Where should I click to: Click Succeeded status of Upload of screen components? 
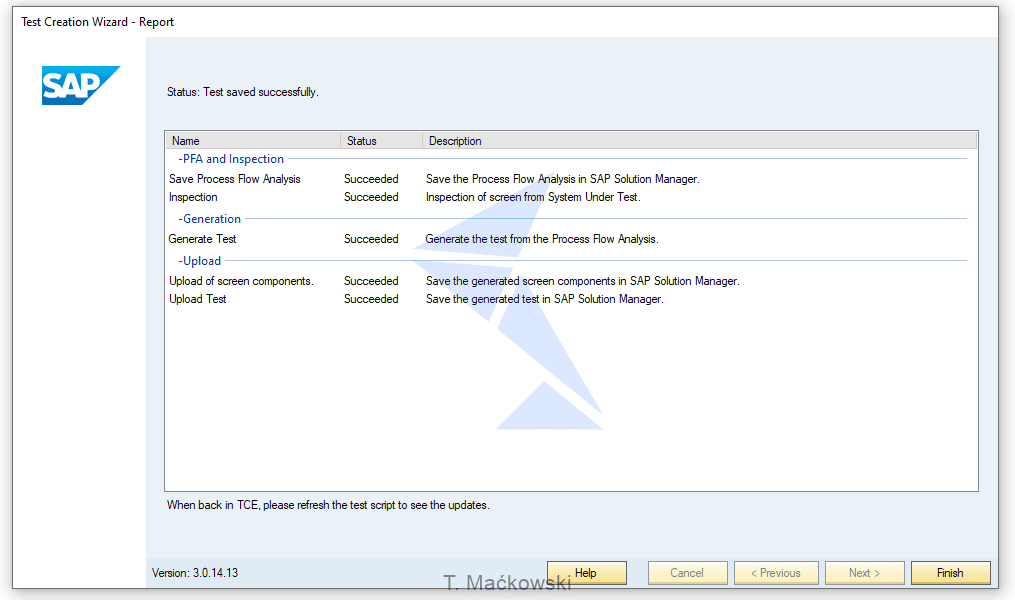tap(371, 281)
